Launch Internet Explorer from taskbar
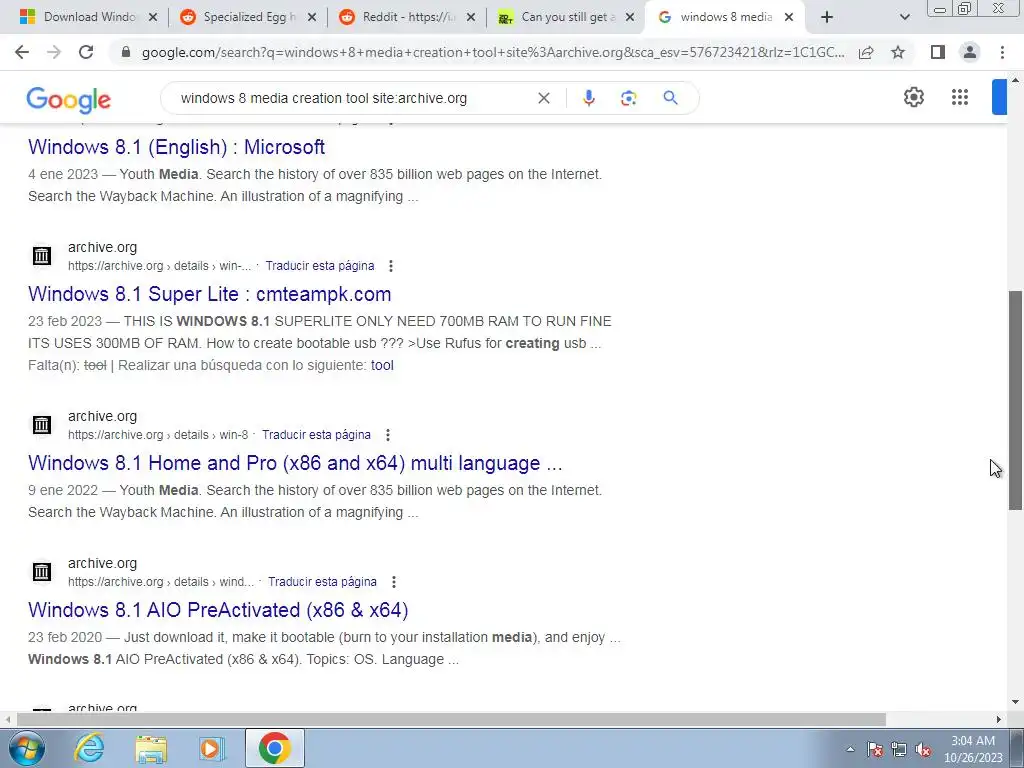Screen dimensions: 1024x768 89,748
